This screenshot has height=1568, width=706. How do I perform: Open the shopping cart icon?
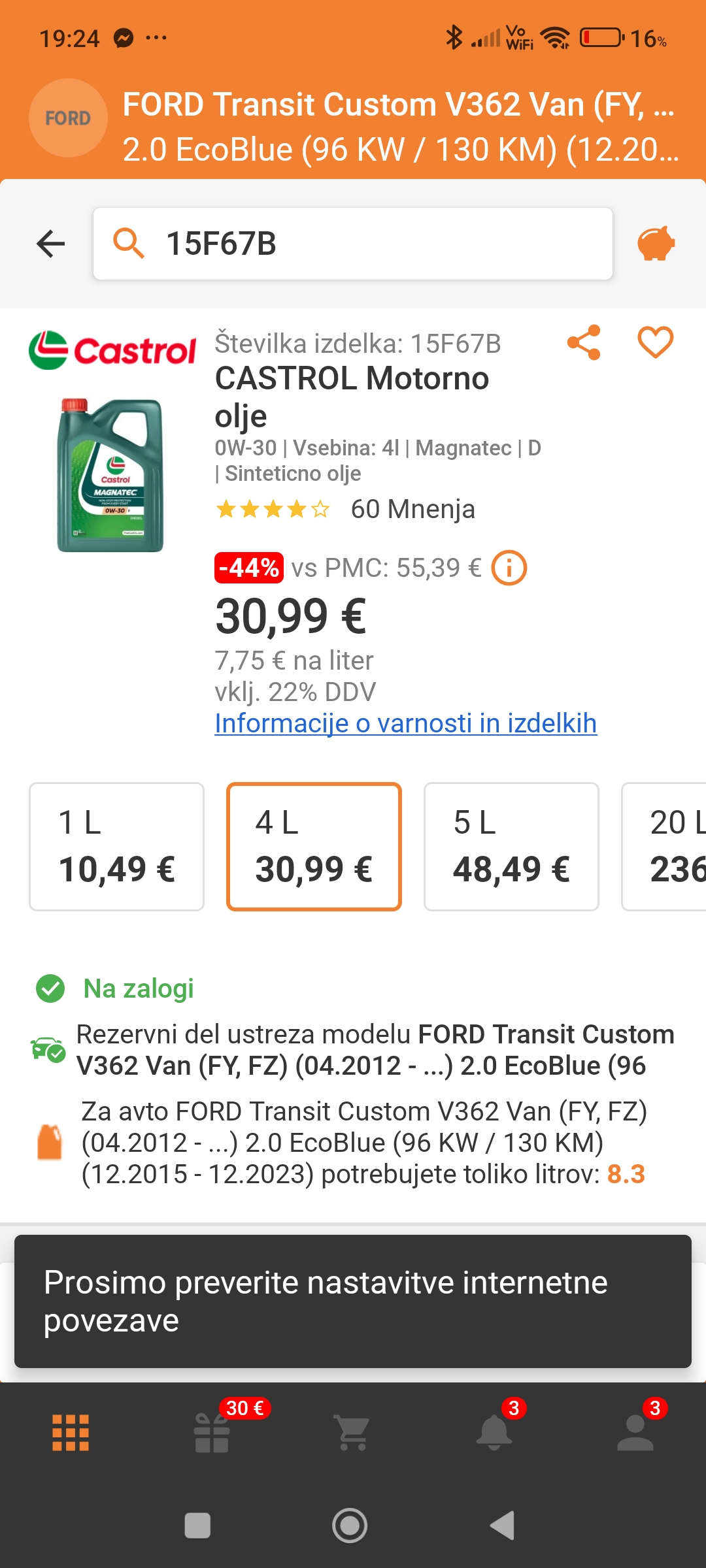point(353,1432)
